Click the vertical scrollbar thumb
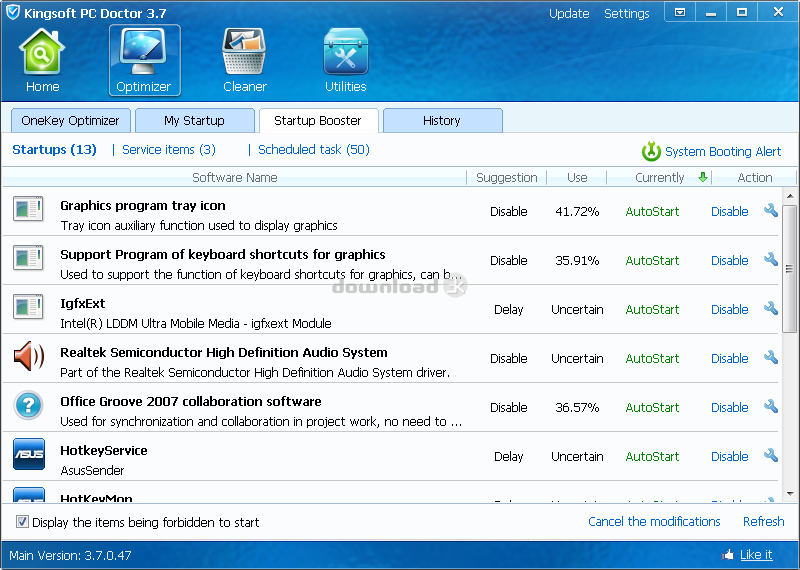 pos(789,268)
